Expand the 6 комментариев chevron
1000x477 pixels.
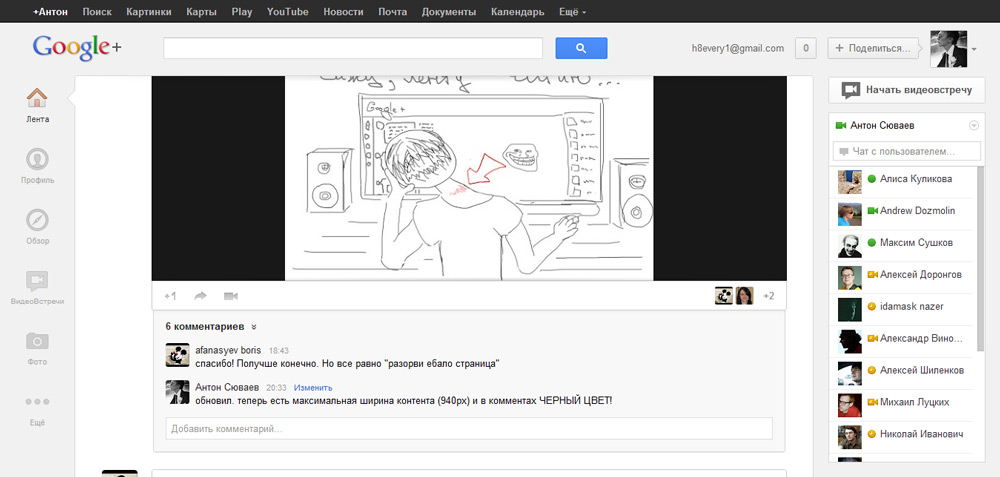point(254,327)
